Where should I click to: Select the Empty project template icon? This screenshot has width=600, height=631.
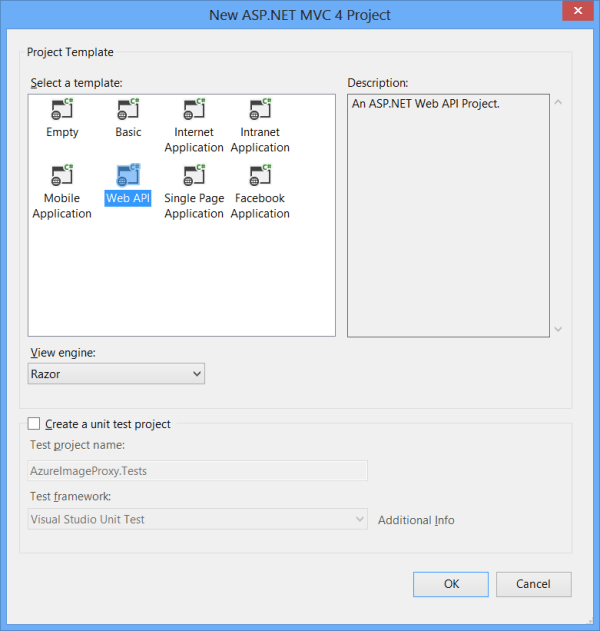62,109
